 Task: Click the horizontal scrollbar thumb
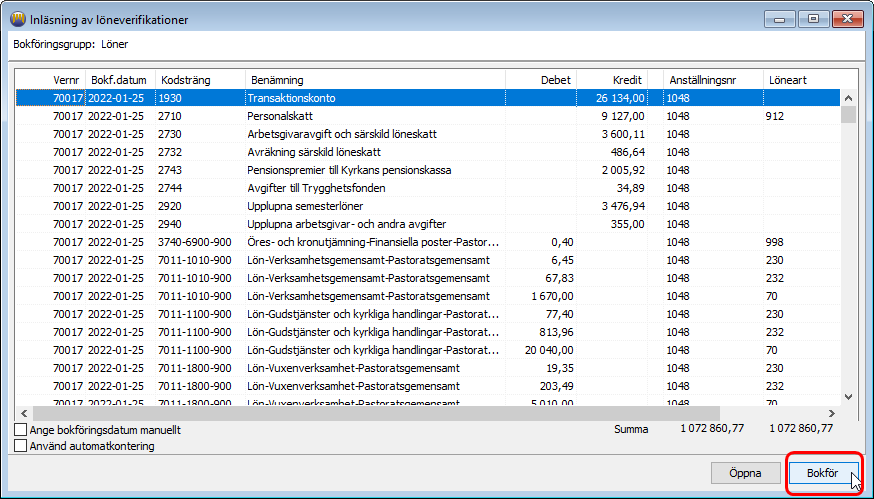coord(376,413)
